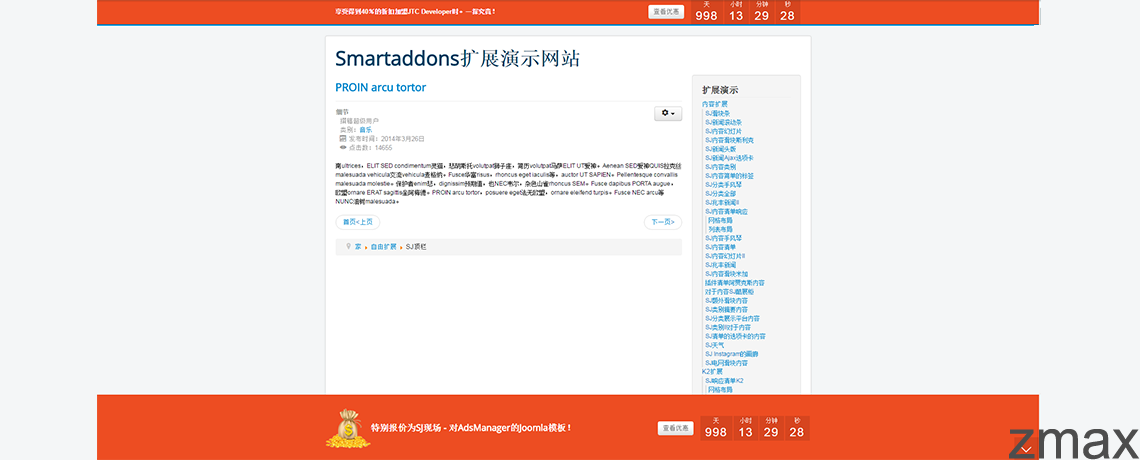1140x460 pixels.
Task: Click the 小时 hours countdown in the bottom banner
Action: 746,428
